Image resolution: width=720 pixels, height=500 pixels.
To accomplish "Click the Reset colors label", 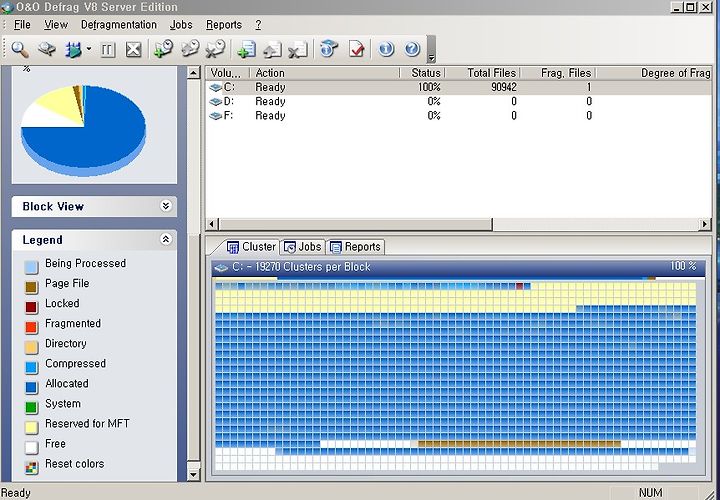I will (x=74, y=464).
